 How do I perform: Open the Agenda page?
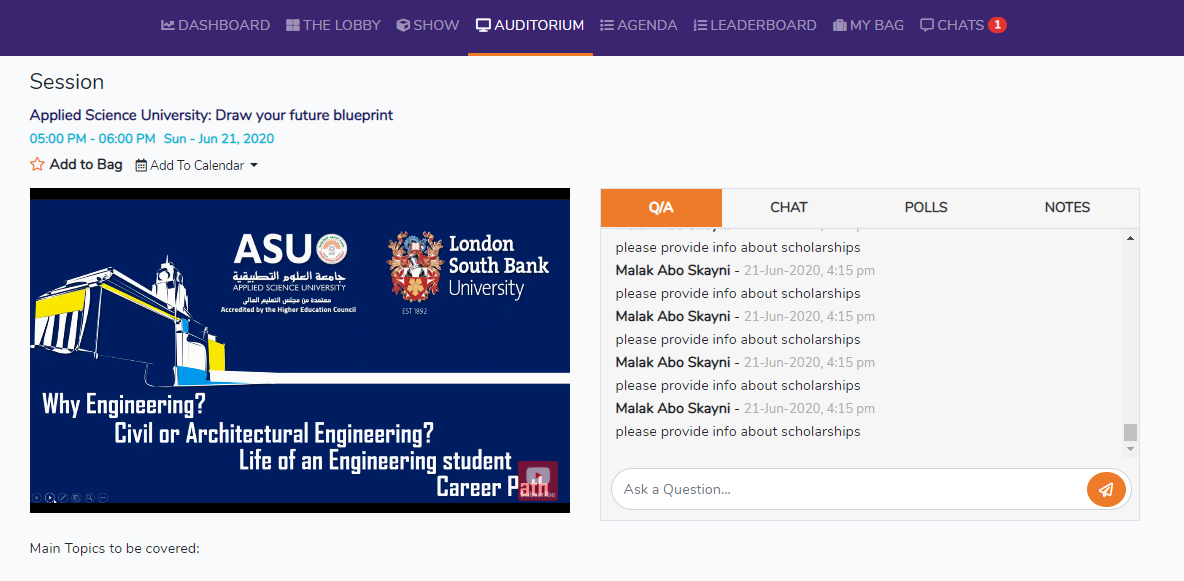point(638,25)
